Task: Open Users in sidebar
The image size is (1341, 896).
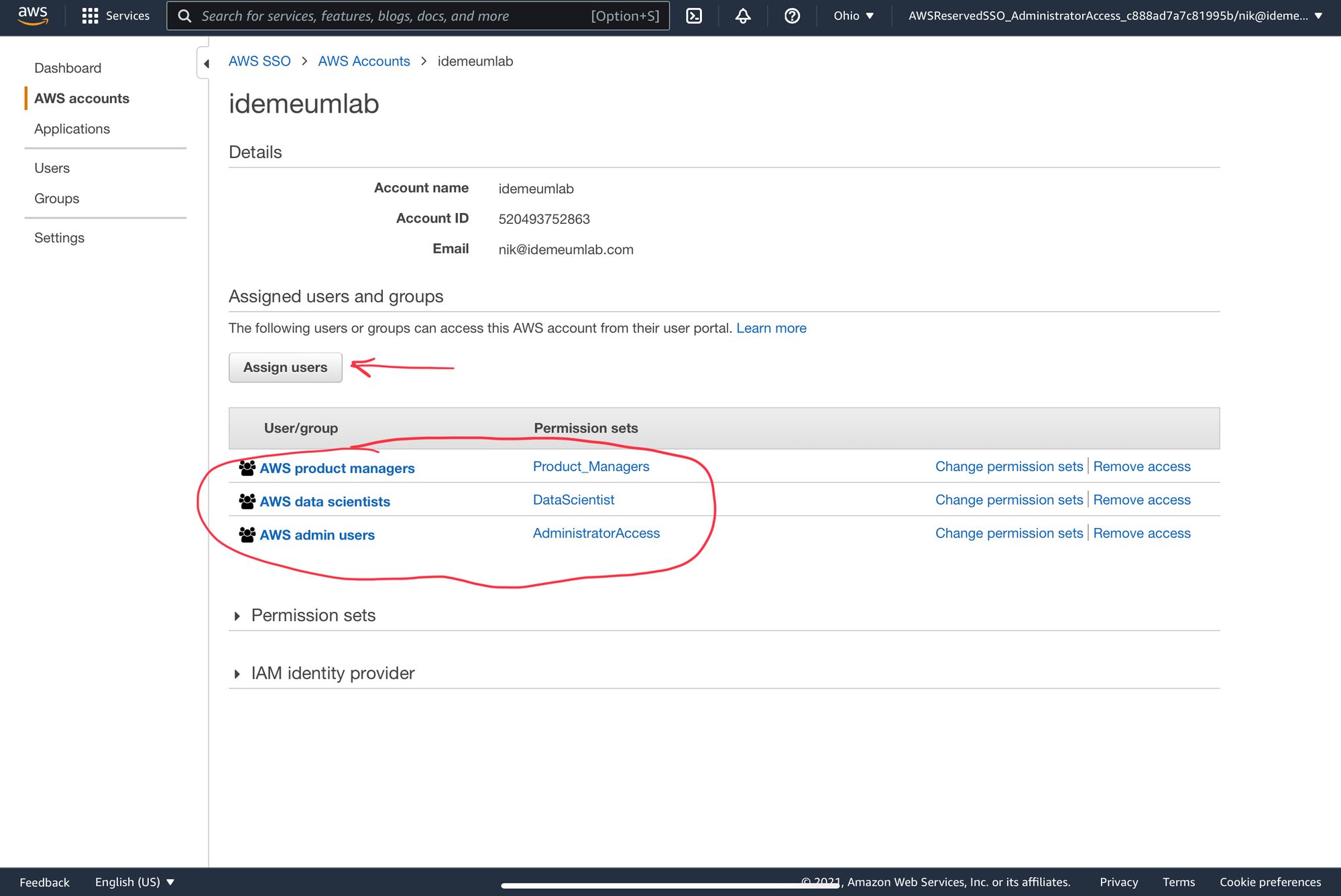Action: [52, 168]
